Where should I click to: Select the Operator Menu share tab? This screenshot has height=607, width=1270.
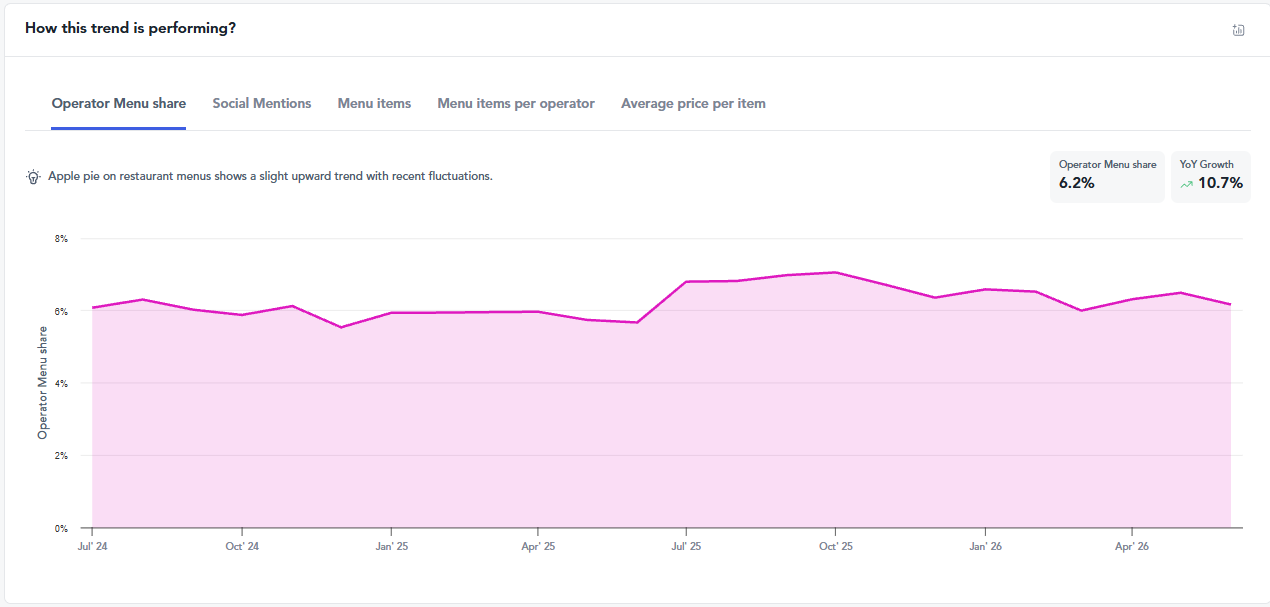(119, 103)
